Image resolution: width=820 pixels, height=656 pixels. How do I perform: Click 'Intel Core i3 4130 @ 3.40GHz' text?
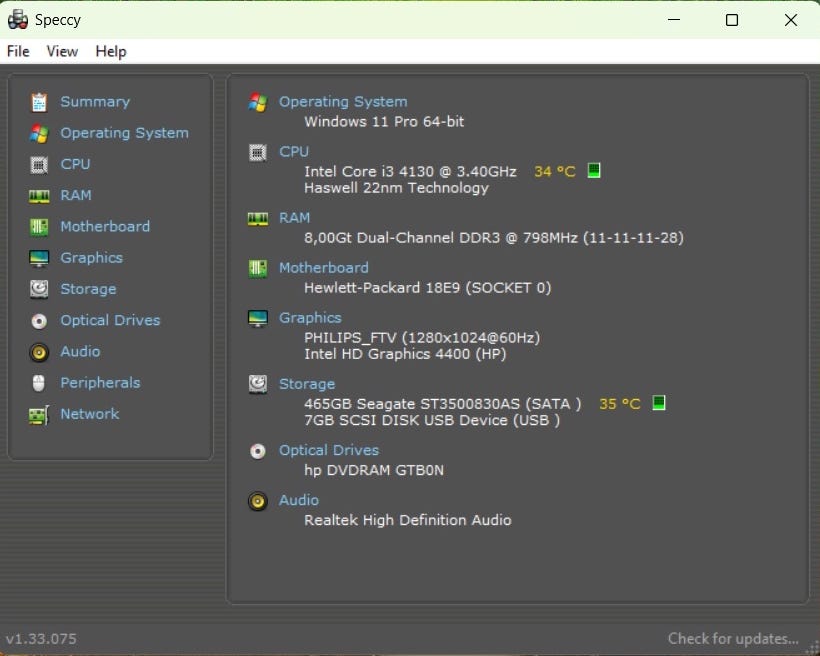(411, 172)
